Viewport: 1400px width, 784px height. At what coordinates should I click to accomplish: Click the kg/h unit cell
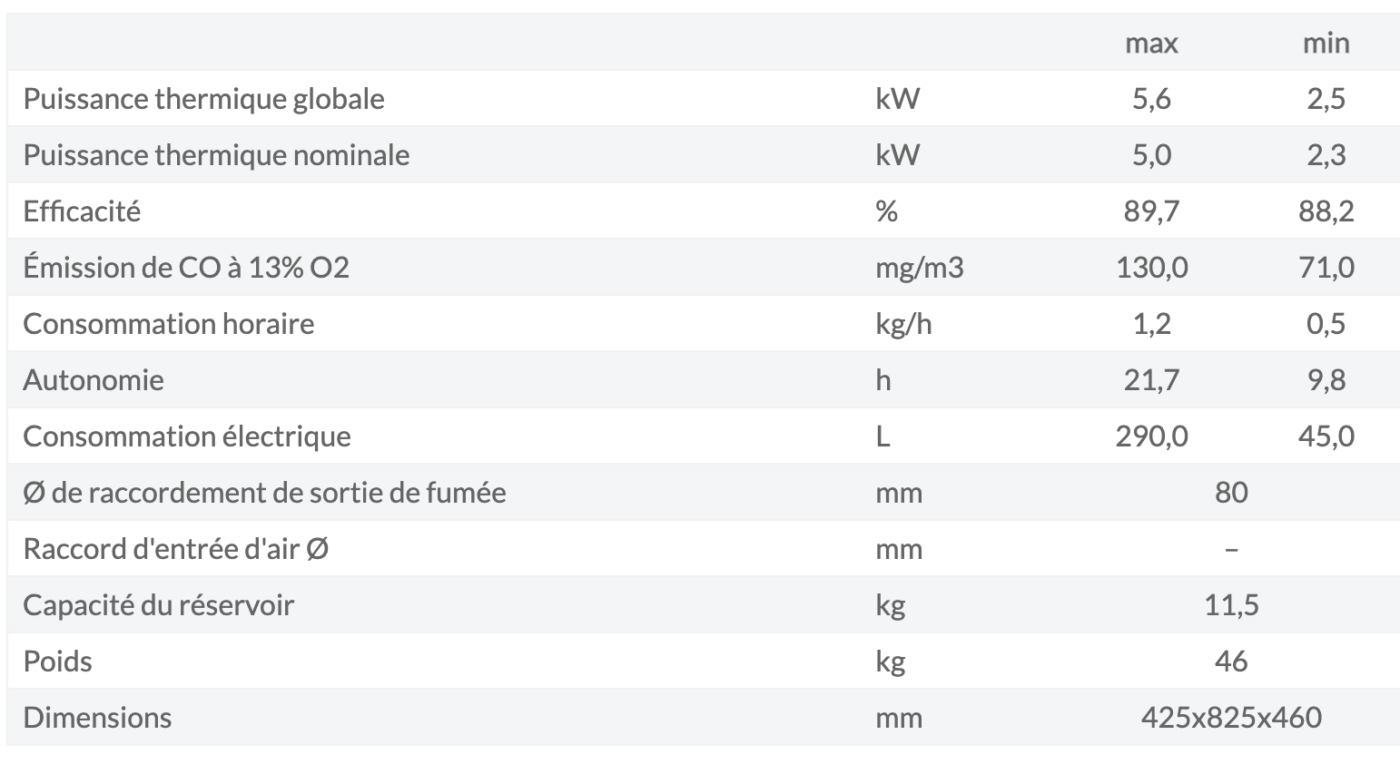click(x=898, y=324)
